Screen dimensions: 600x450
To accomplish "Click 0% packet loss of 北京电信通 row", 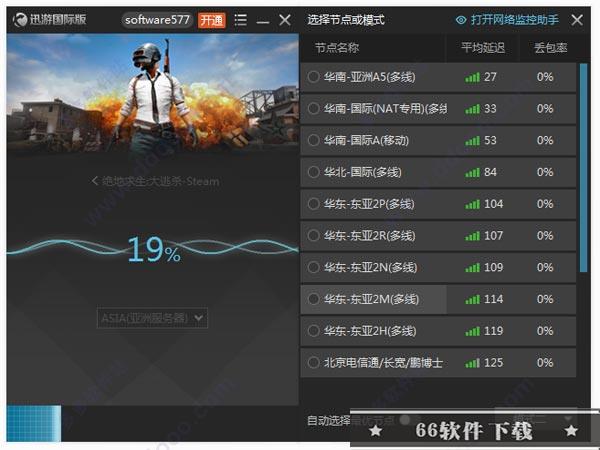I will 545,363.
